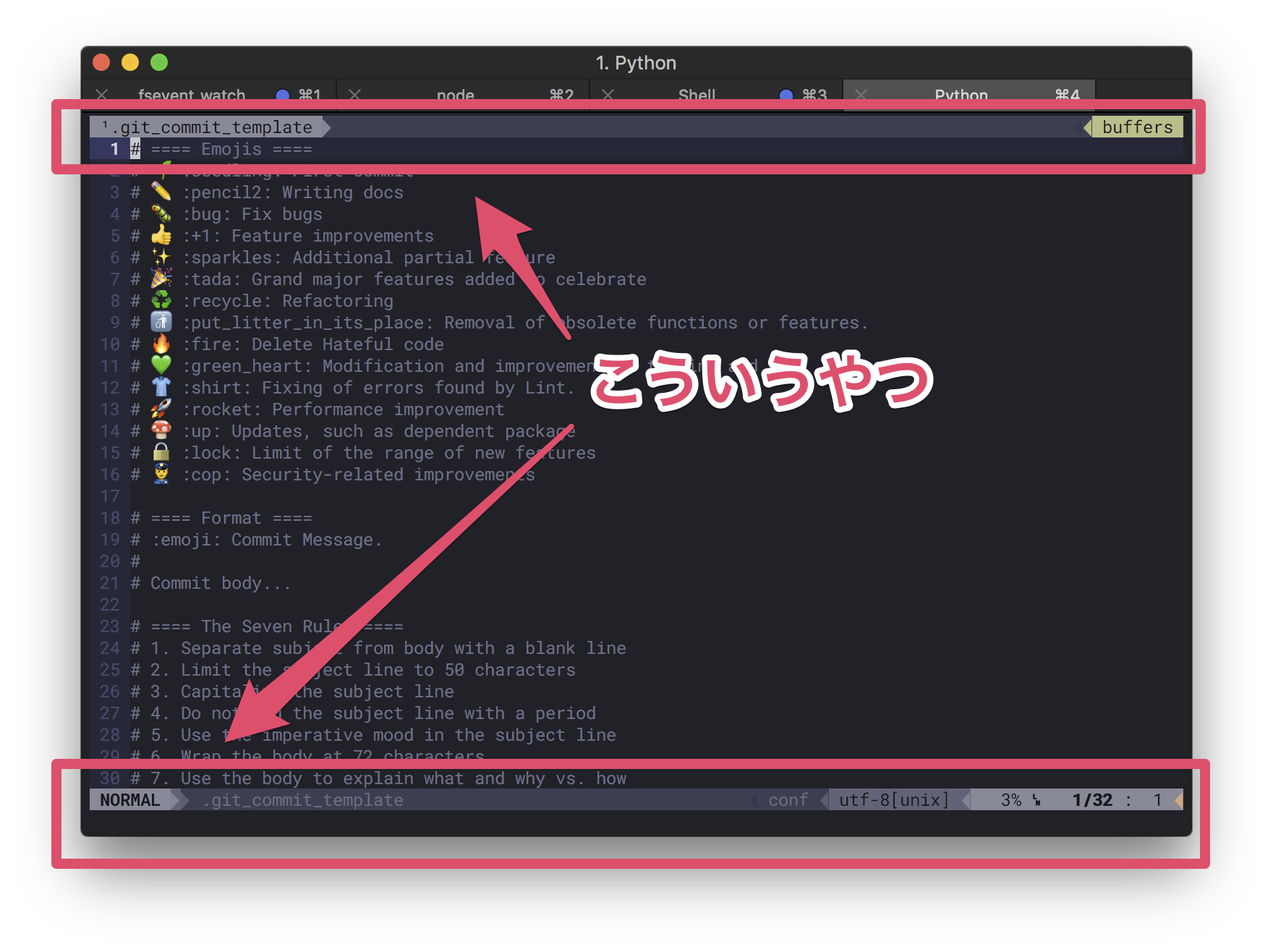The image size is (1273, 952).
Task: Minimize the window with the yellow button
Action: point(130,62)
